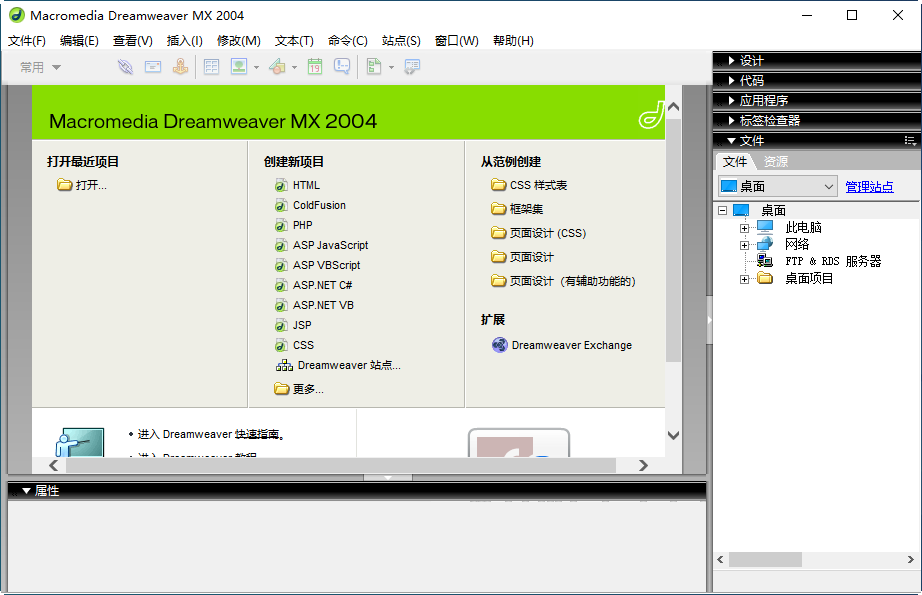Open the 文本(T) menu
922x595 pixels.
tap(294, 41)
